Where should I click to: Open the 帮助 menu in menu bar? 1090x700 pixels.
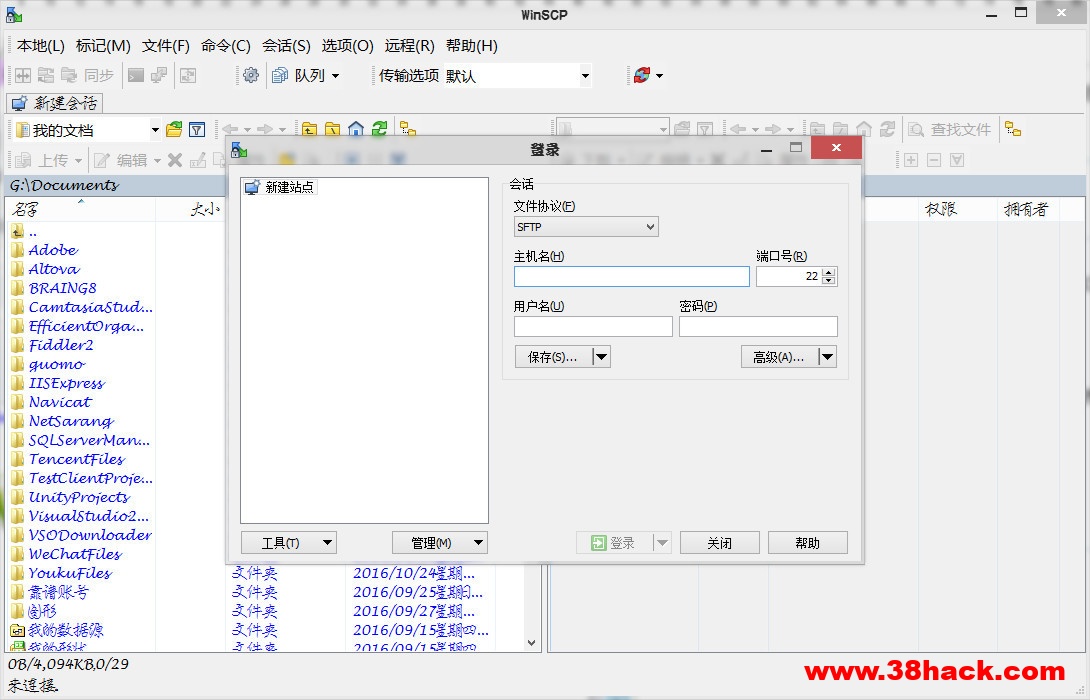click(x=472, y=46)
